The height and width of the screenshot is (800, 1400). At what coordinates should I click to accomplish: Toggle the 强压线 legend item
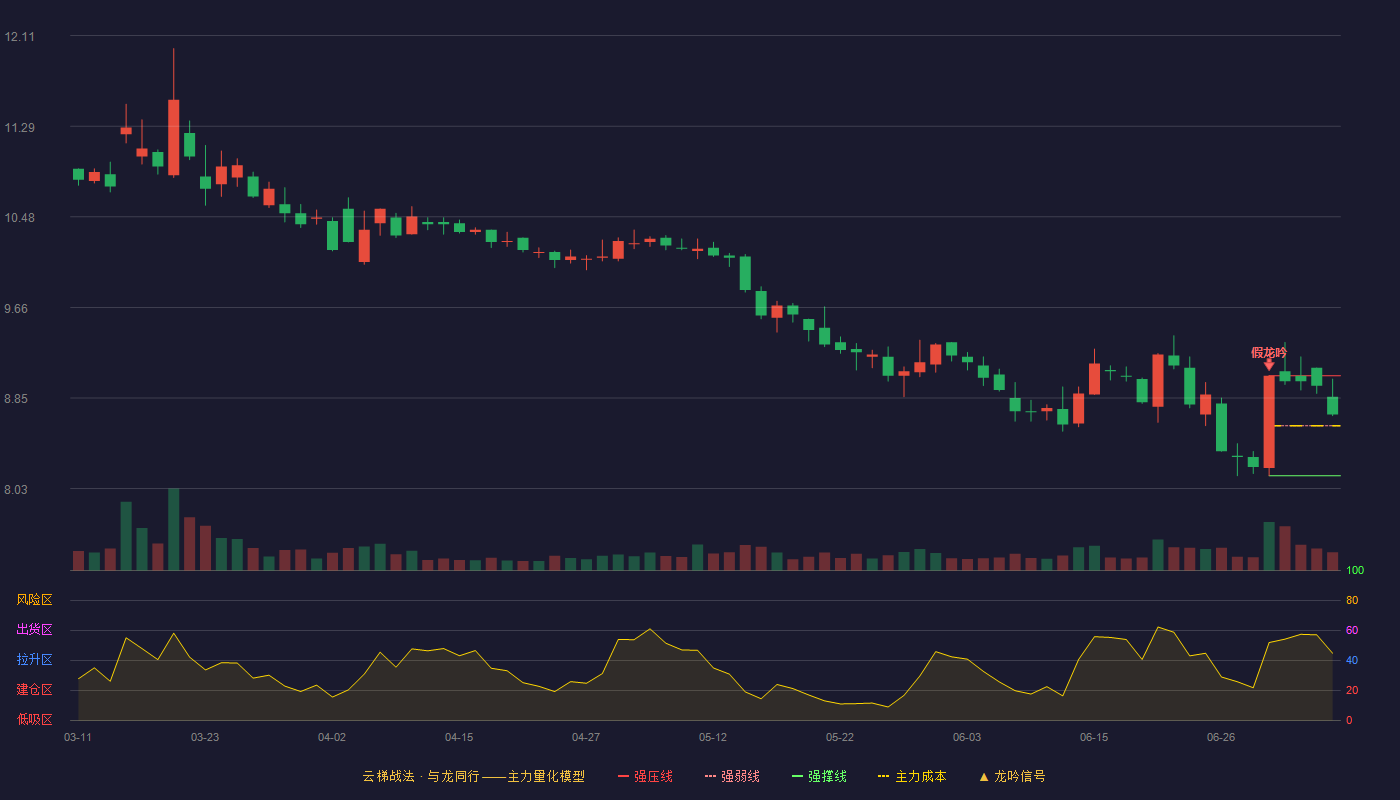645,776
